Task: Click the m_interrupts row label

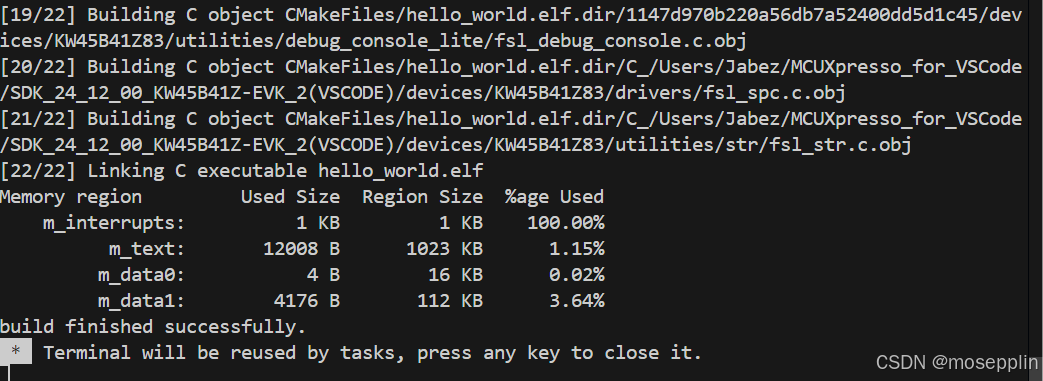Action: [114, 223]
